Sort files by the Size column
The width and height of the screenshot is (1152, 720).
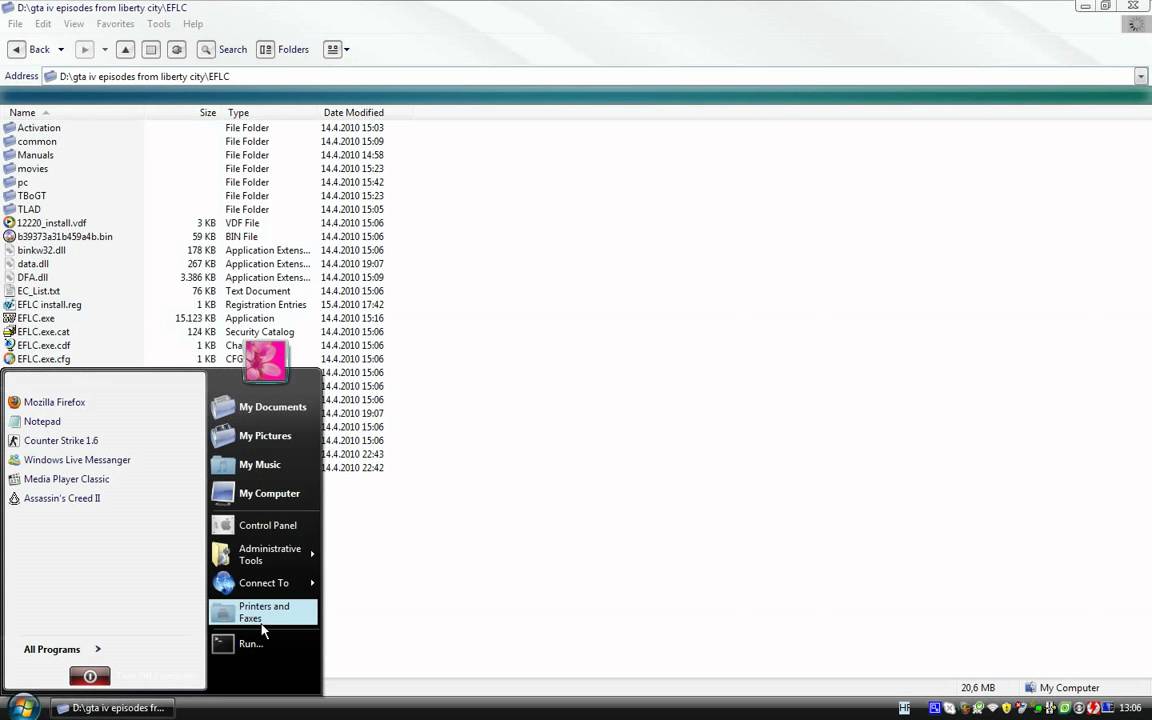click(x=207, y=112)
